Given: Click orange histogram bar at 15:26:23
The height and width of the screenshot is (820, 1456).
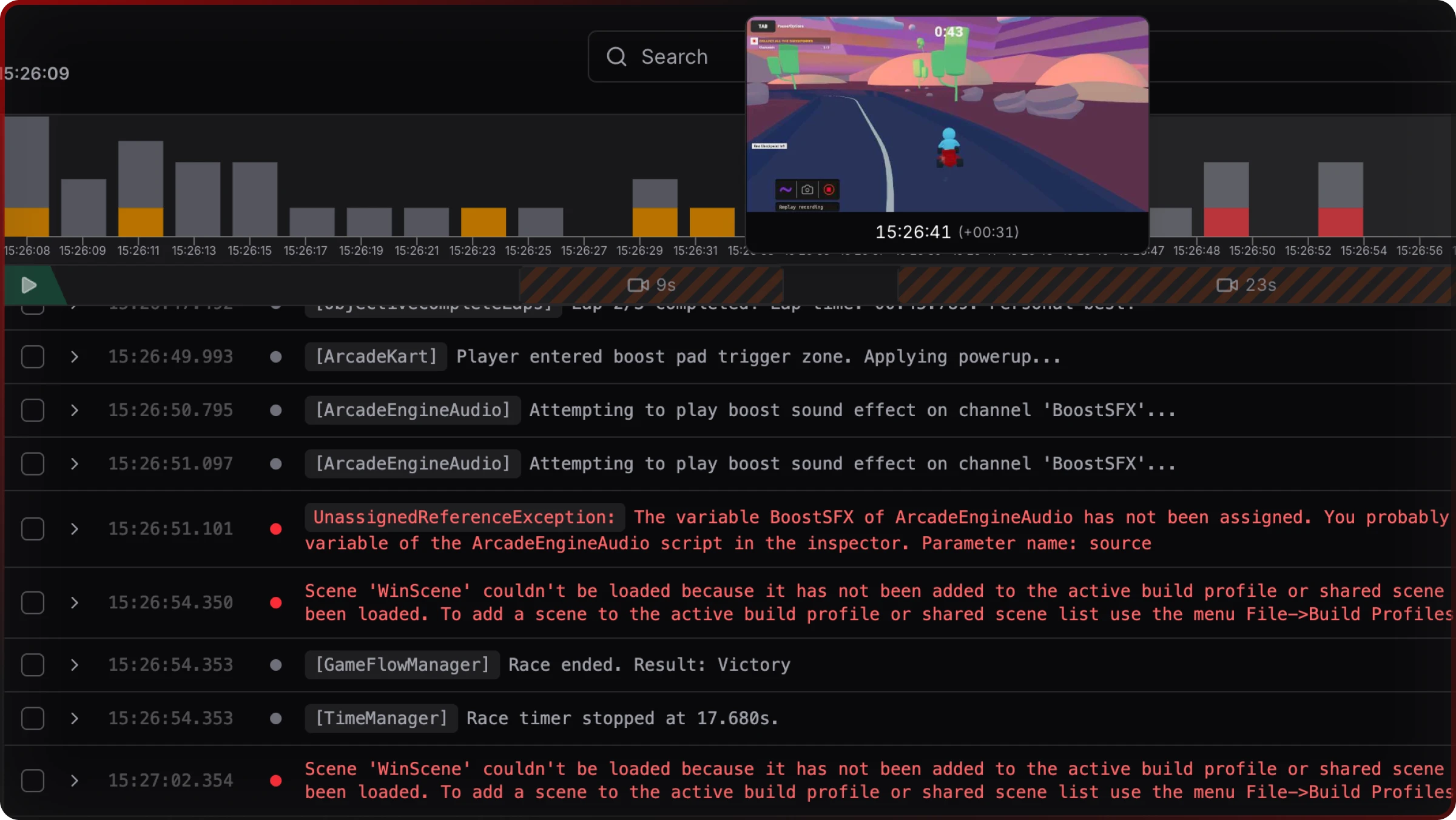Looking at the screenshot, I should tap(484, 222).
